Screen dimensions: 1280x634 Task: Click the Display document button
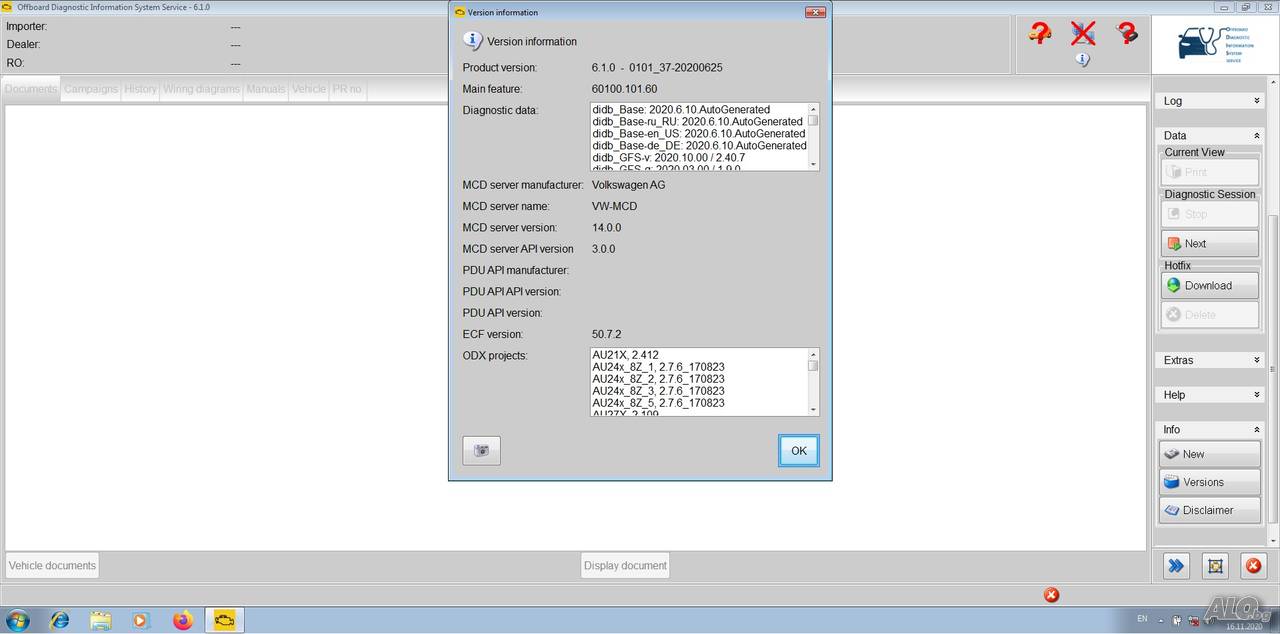[x=625, y=566]
